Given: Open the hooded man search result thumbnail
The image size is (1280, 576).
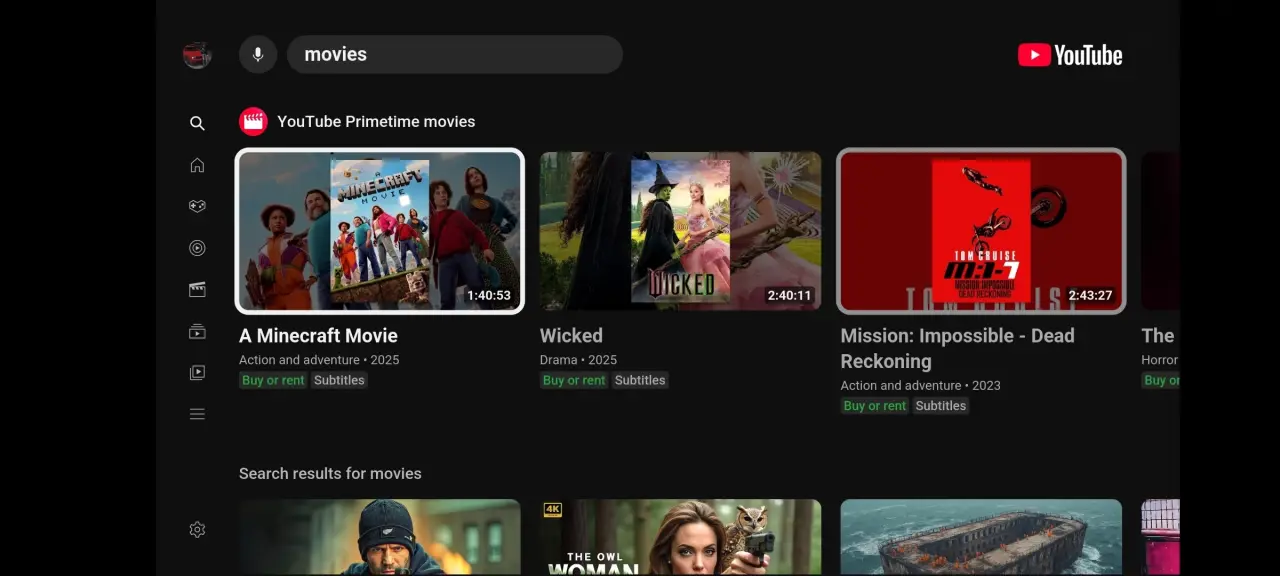Looking at the screenshot, I should [380, 537].
